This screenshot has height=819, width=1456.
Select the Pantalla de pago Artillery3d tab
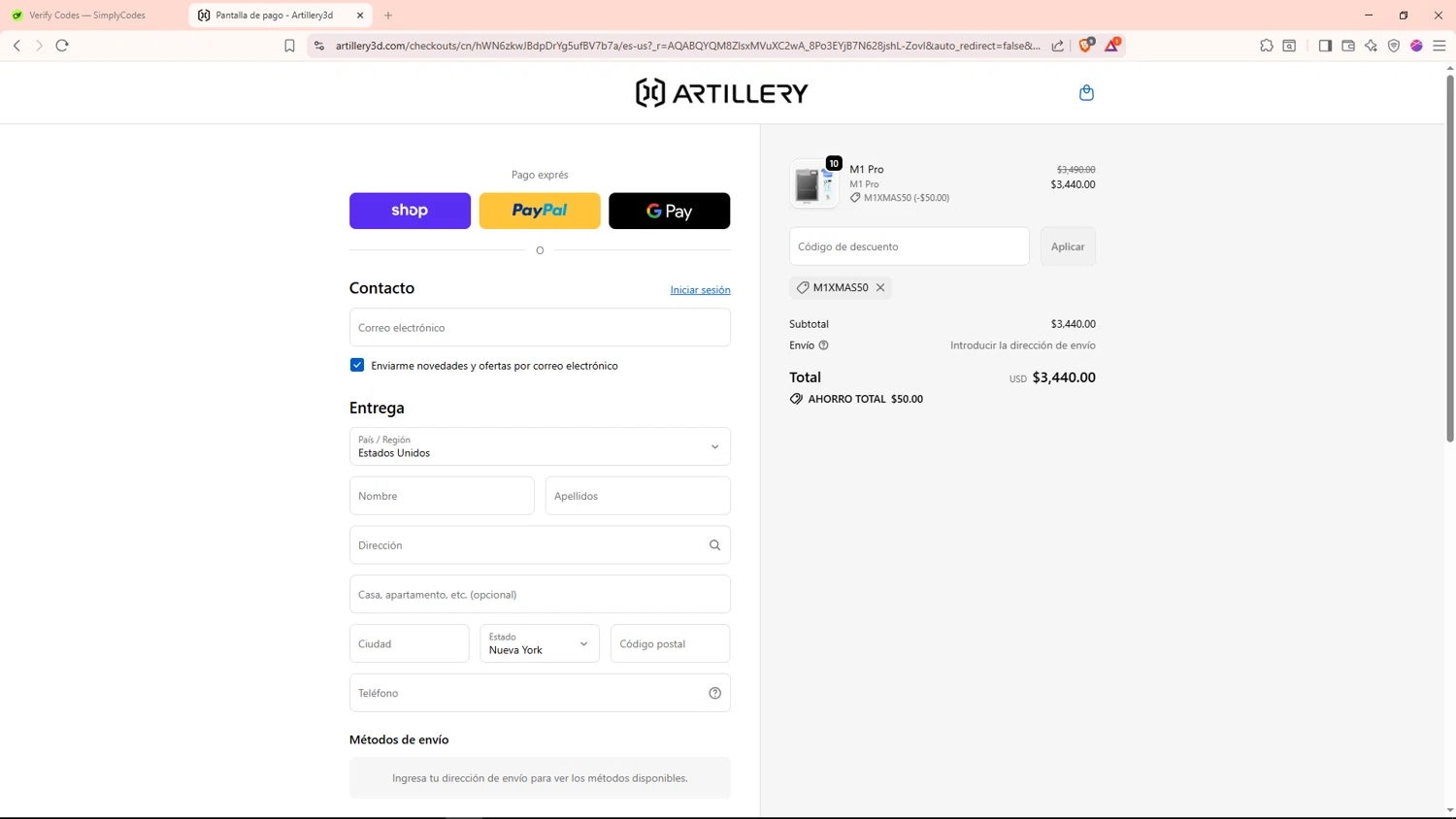280,16
